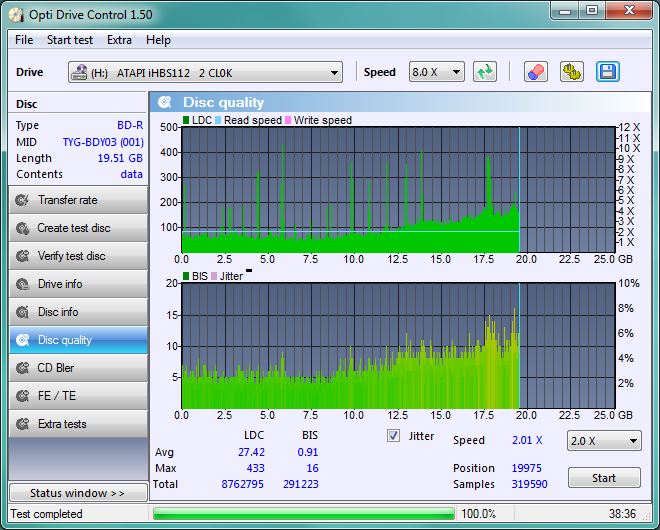This screenshot has height=530, width=660.
Task: Click the Length value 19.51 GB
Action: click(x=120, y=158)
